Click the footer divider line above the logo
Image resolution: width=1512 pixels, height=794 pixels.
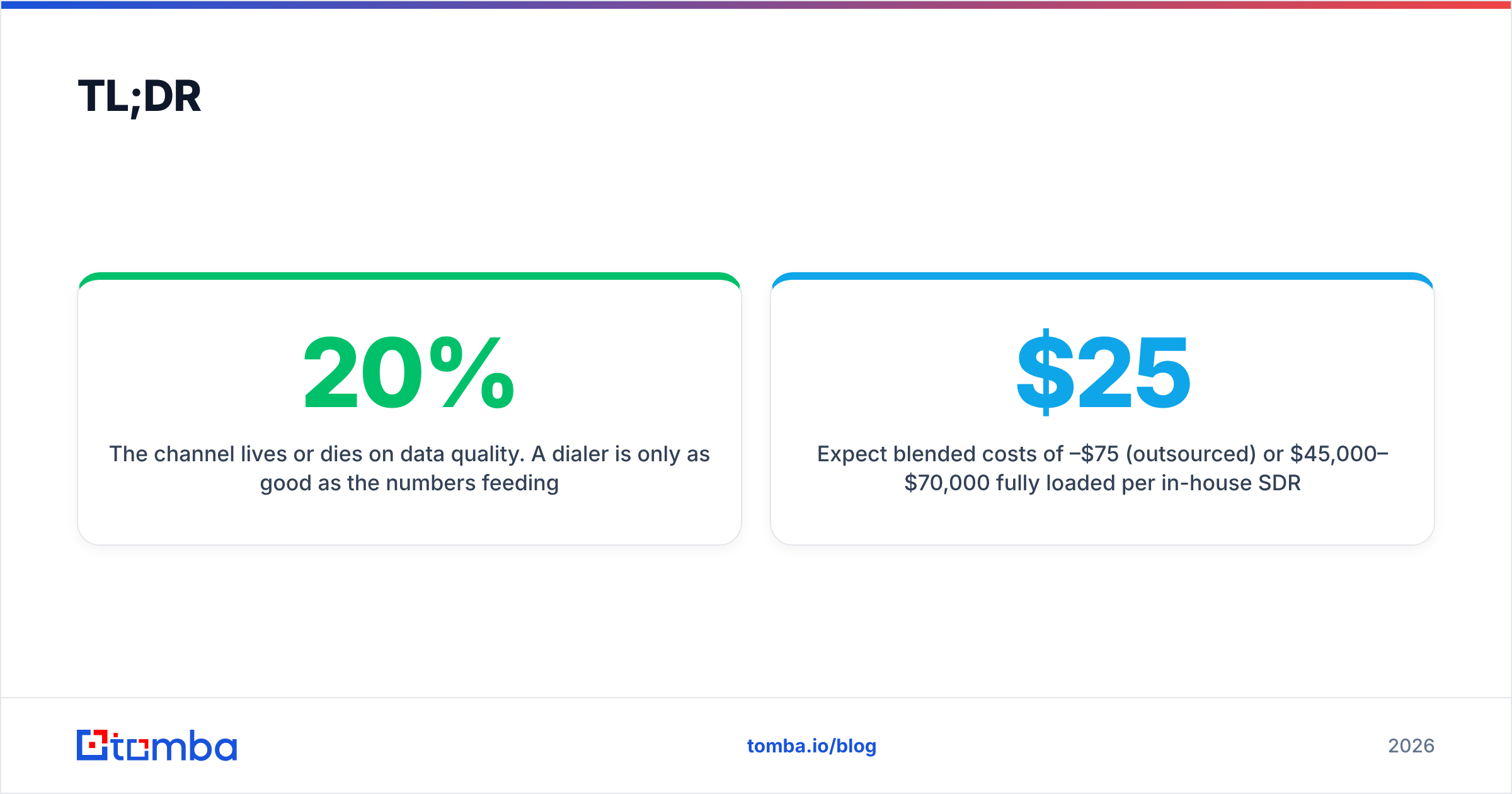point(756,698)
